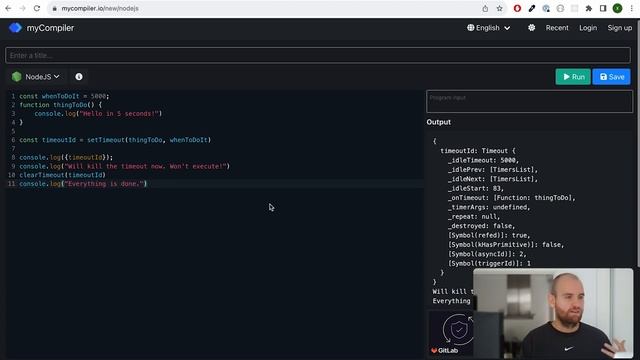Click the presenter webcam overlay

(553, 313)
